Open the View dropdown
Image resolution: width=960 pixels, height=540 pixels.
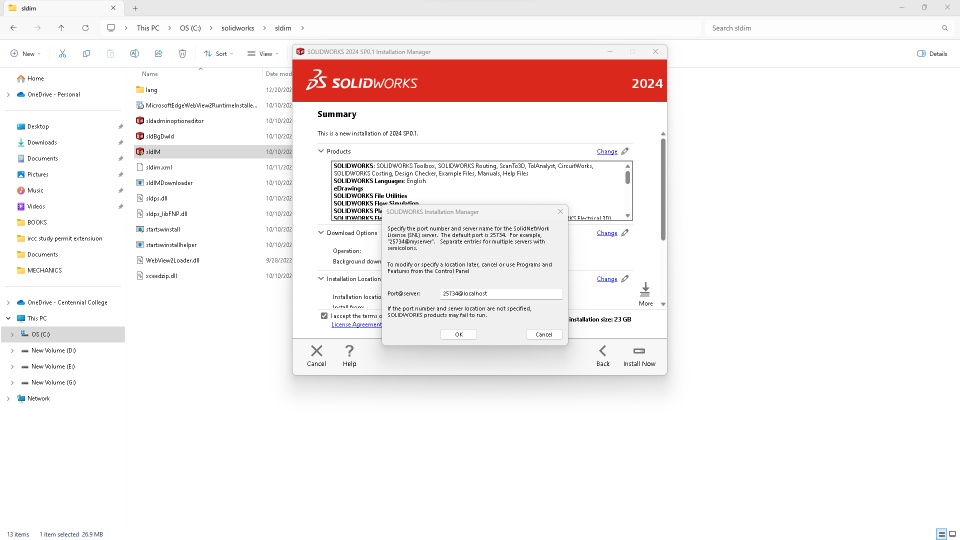[x=263, y=54]
